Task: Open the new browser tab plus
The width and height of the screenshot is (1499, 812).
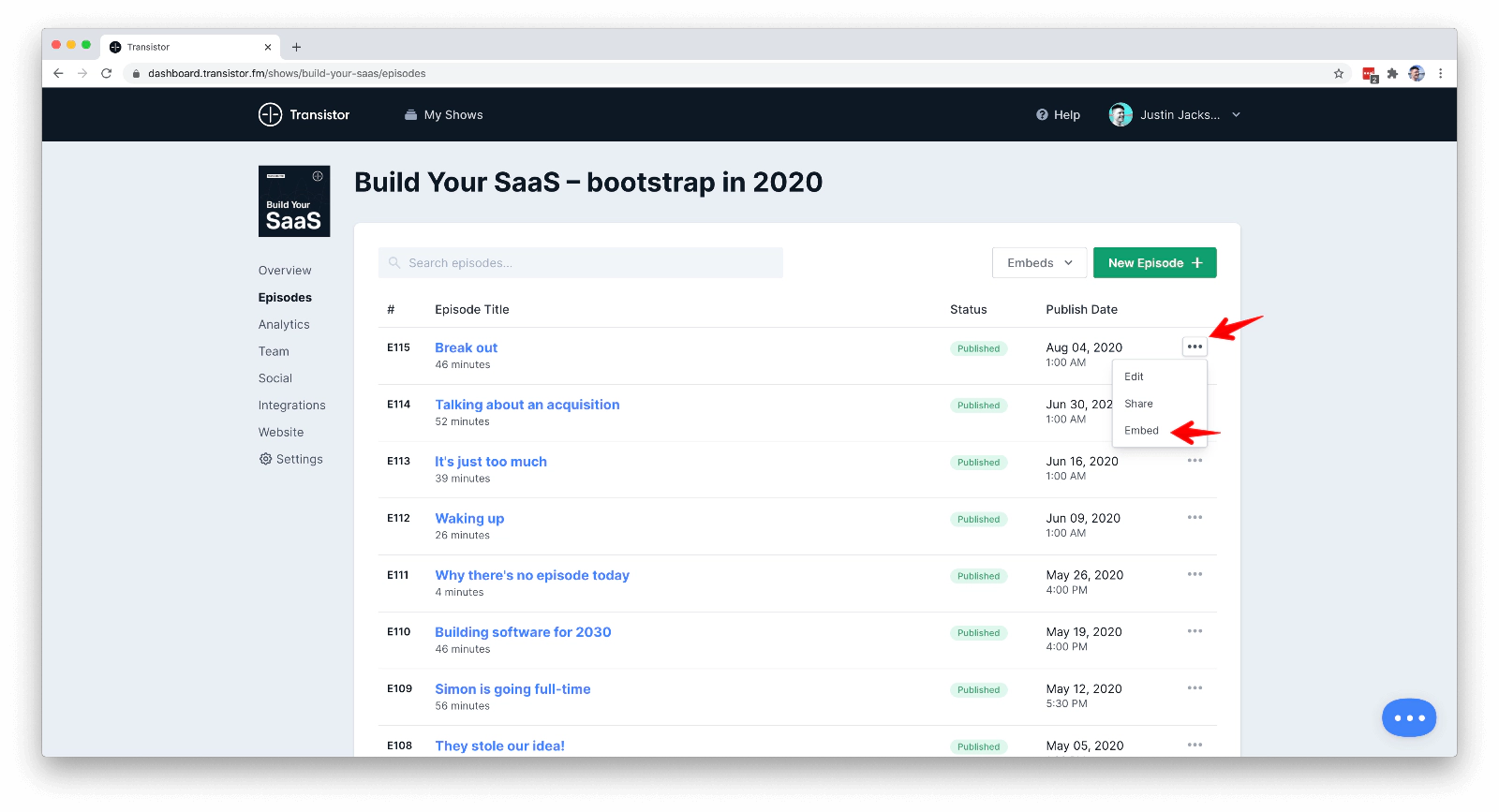Action: pos(296,47)
